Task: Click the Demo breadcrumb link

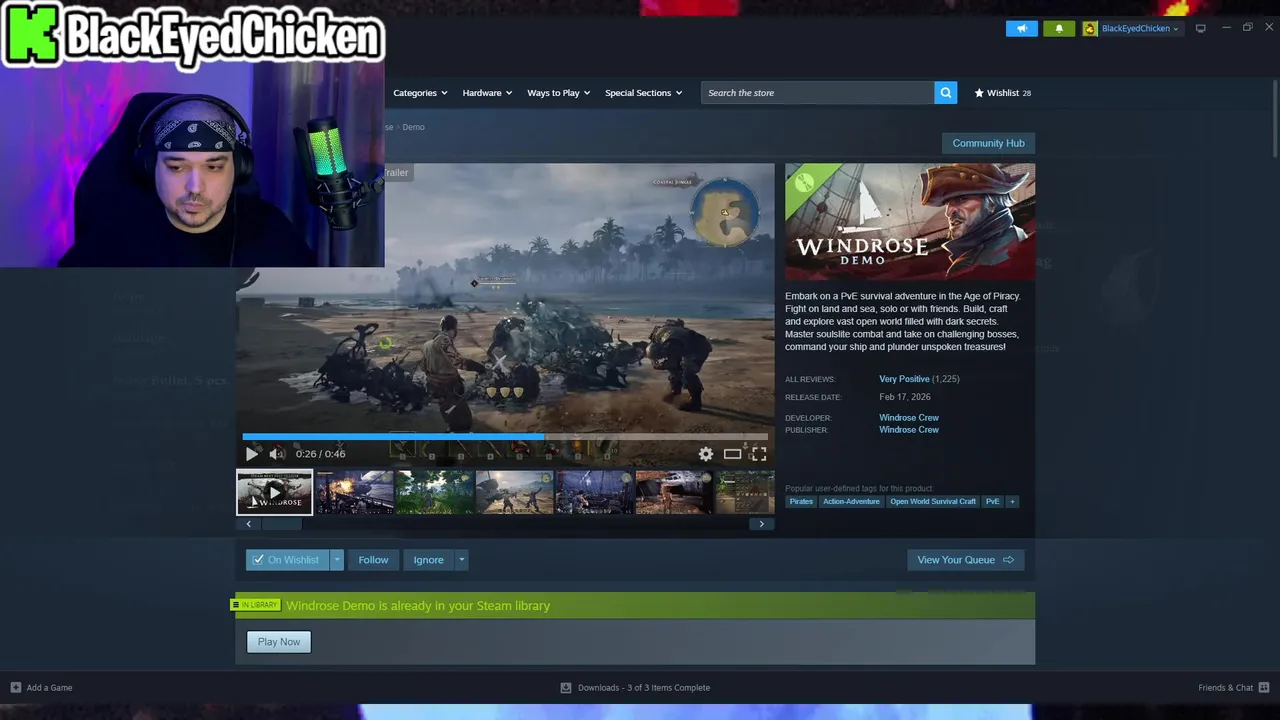Action: coord(413,127)
